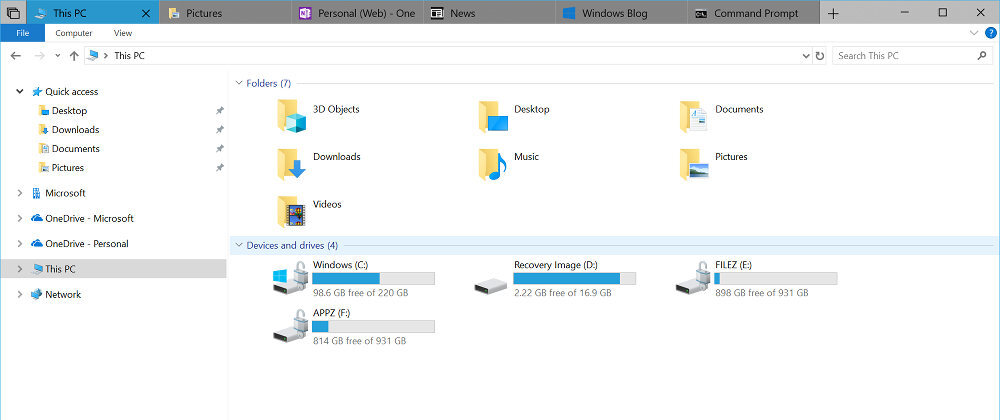Image resolution: width=1000 pixels, height=420 pixels.
Task: Click the Recovery Image (D:) capacity bar
Action: (575, 279)
